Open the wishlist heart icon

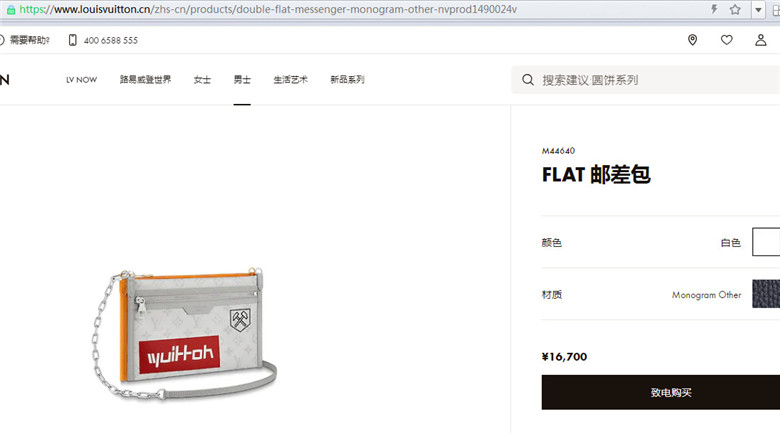tap(727, 40)
